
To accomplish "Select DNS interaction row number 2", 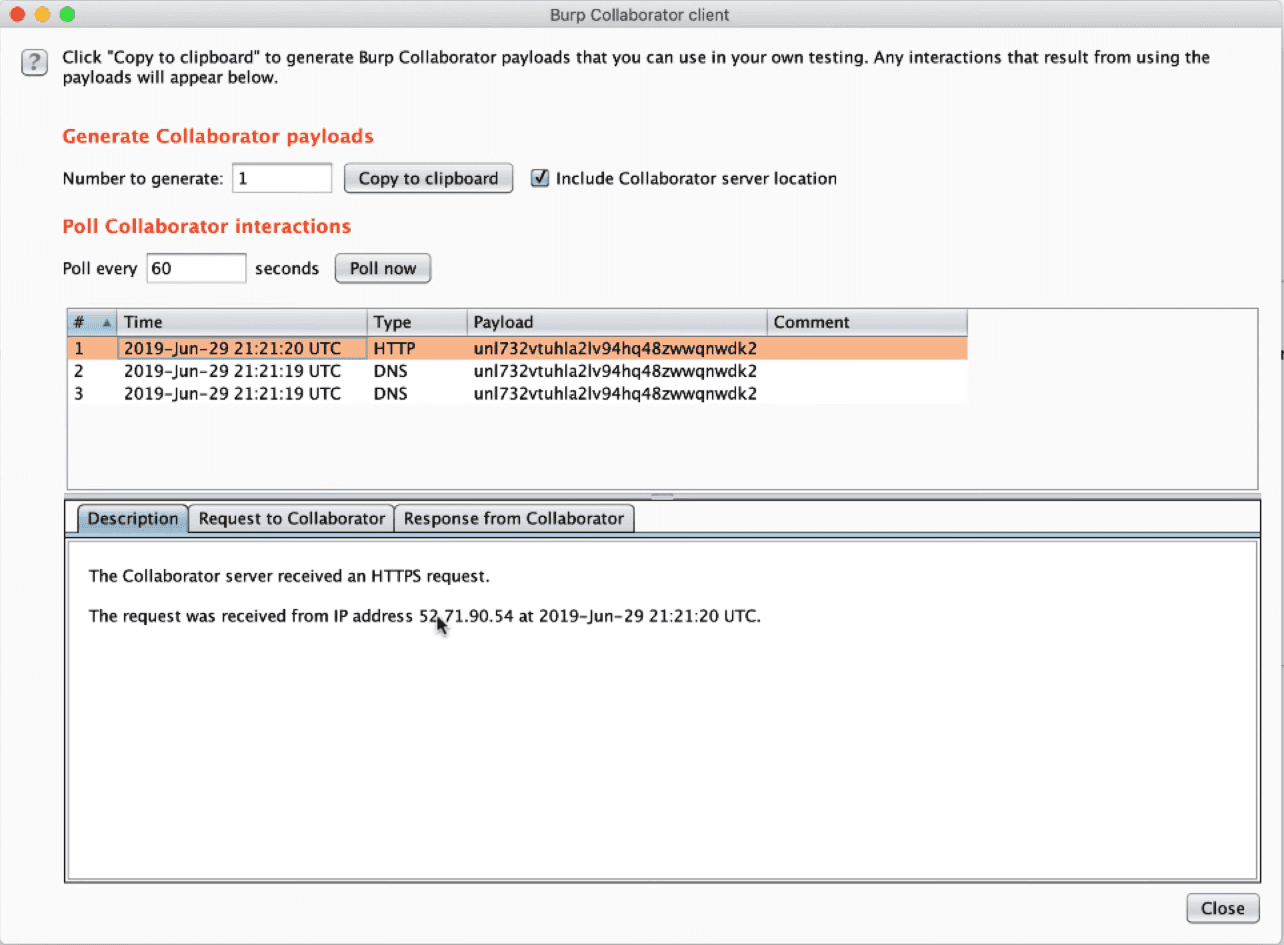I will click(x=400, y=371).
